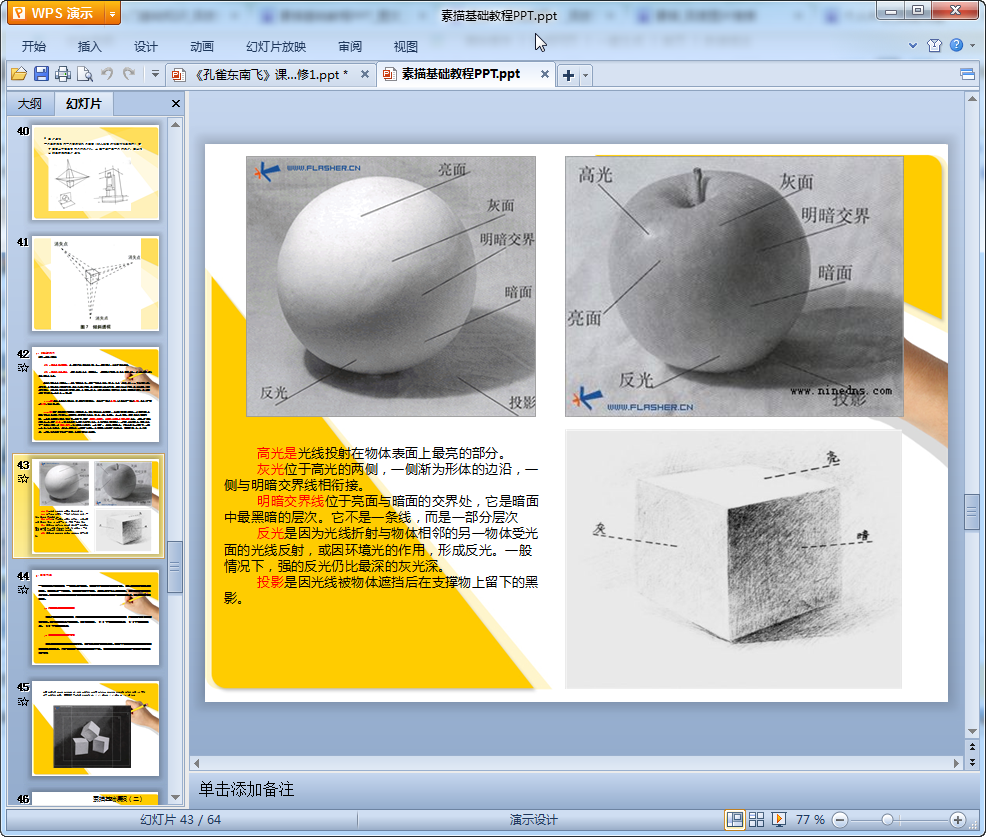Open the WPS 演示 application menu button
This screenshot has height=837, width=986.
(x=55, y=13)
